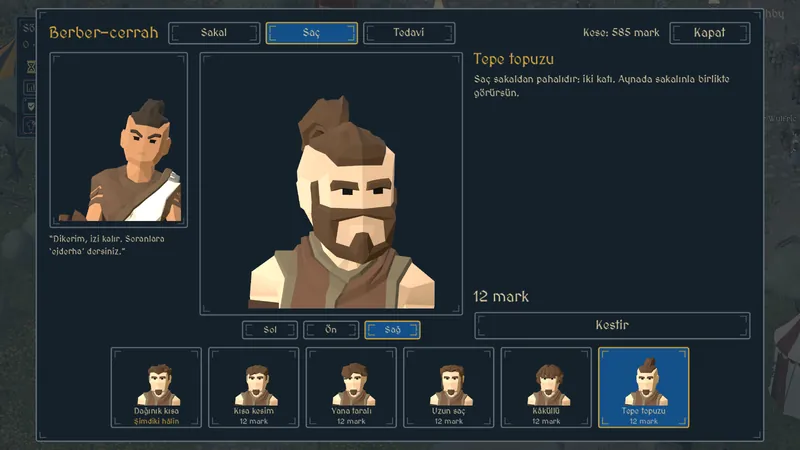Pick the Kısa kesim hairstyle
The width and height of the screenshot is (800, 450).
(x=254, y=387)
